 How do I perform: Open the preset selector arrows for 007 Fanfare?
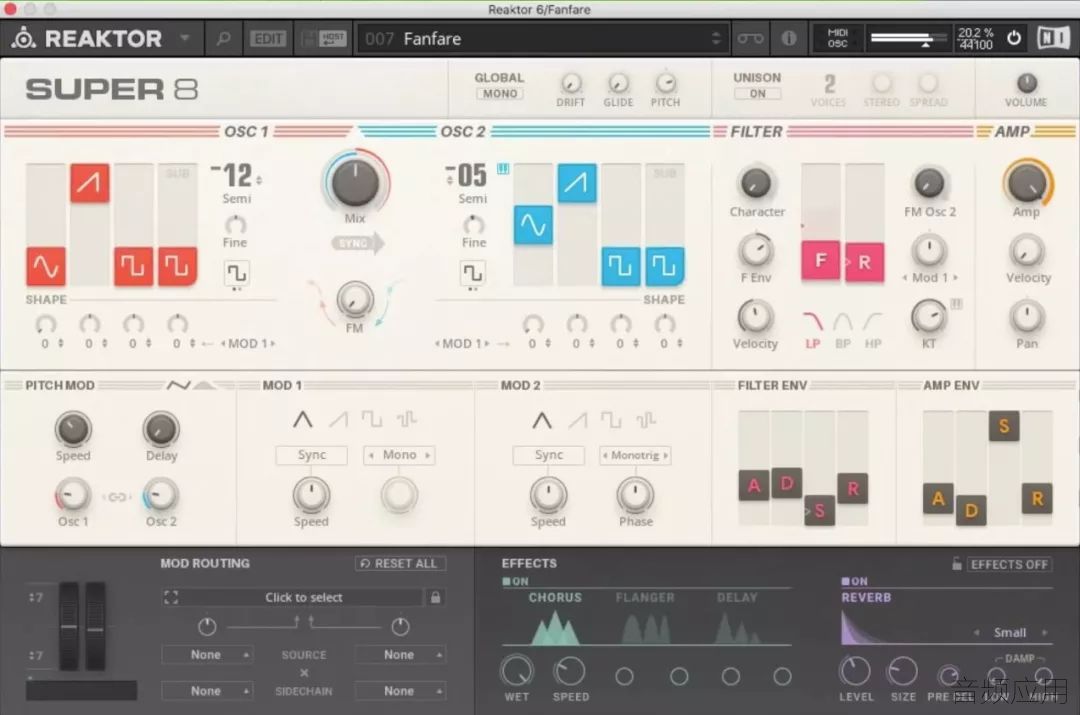[x=716, y=39]
